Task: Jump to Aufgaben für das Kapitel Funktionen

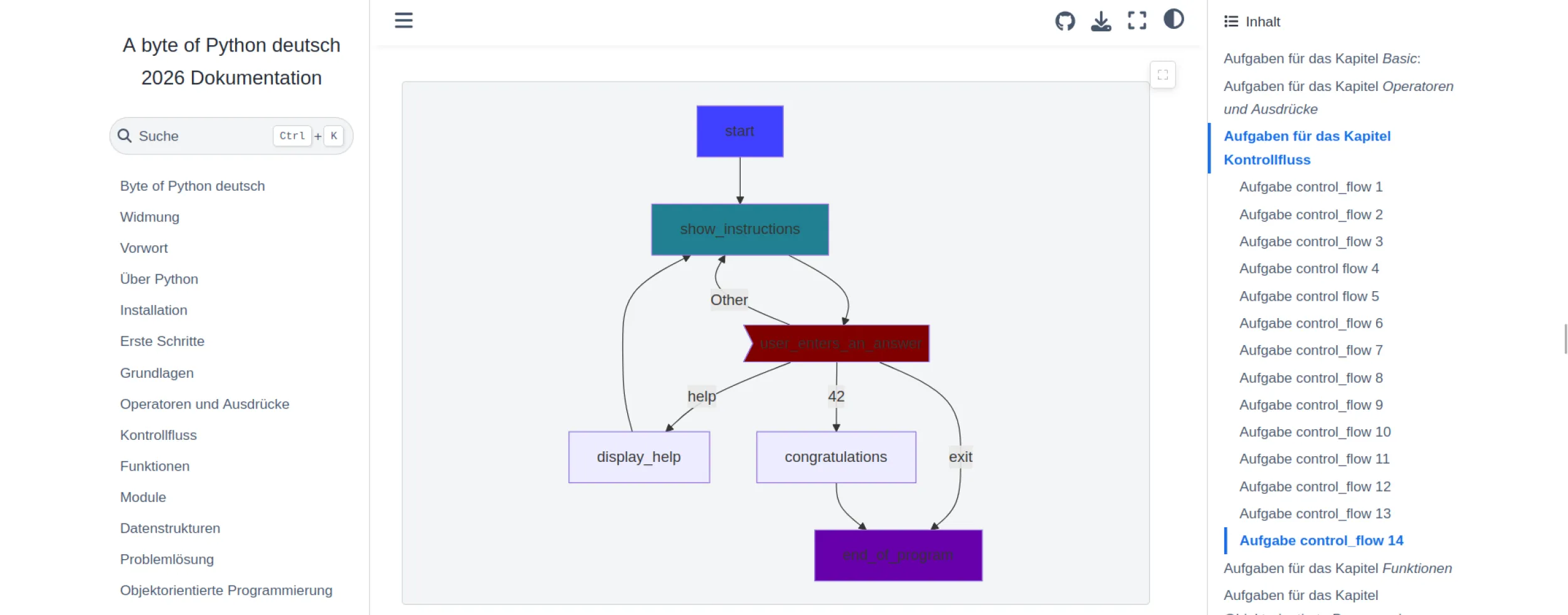Action: click(x=1338, y=567)
